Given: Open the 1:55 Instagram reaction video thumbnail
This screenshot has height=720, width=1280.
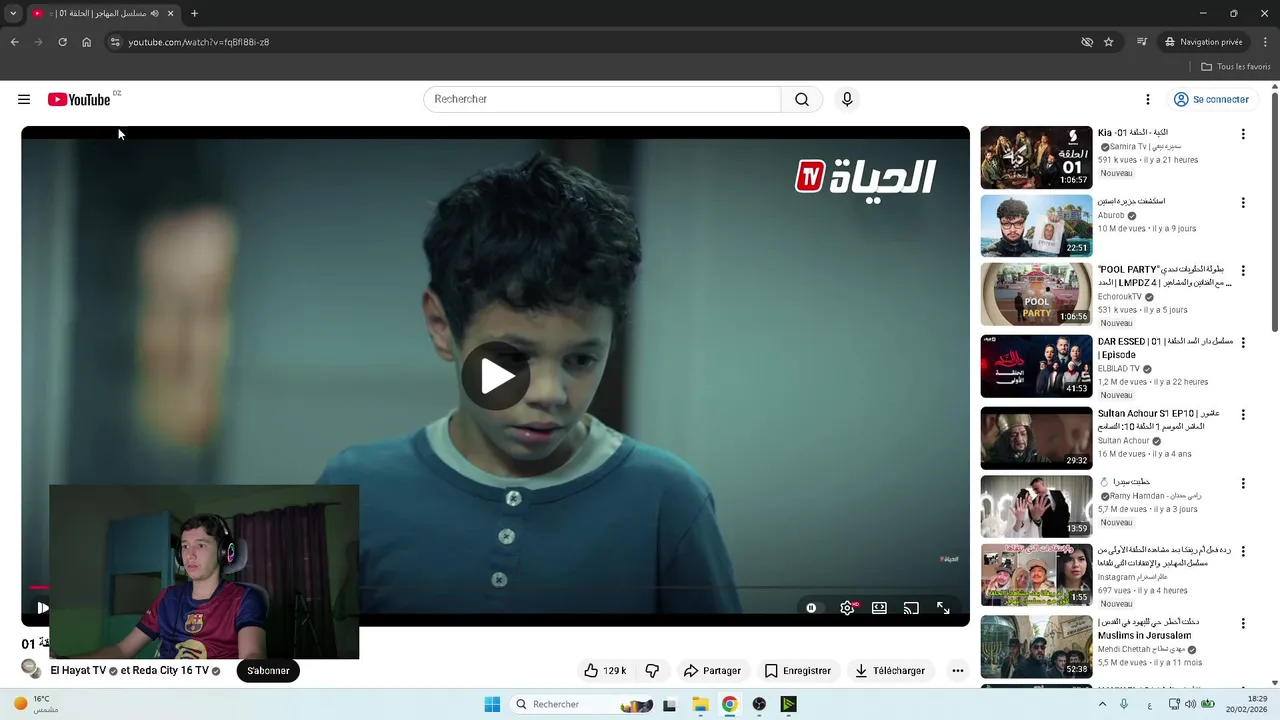Looking at the screenshot, I should 1036,575.
